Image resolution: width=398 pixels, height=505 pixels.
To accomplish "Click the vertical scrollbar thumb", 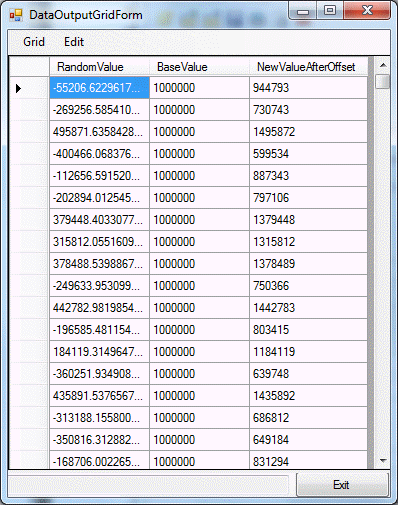I will [x=383, y=81].
